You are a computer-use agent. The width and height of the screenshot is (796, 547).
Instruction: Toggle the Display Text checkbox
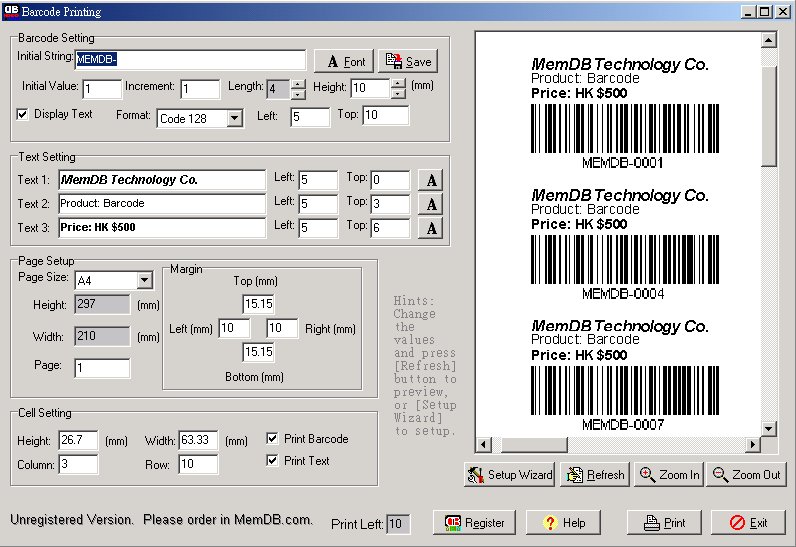pyautogui.click(x=22, y=114)
